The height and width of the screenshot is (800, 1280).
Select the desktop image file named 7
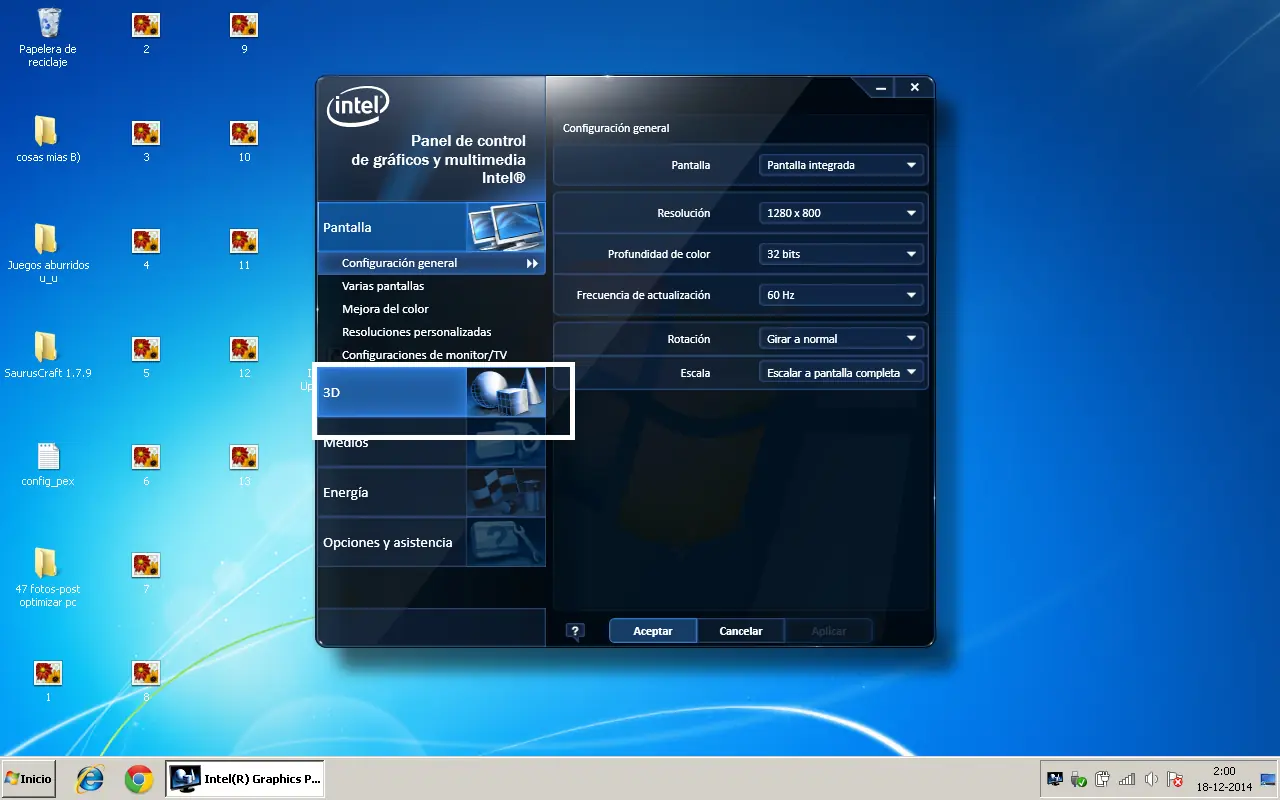pos(146,572)
